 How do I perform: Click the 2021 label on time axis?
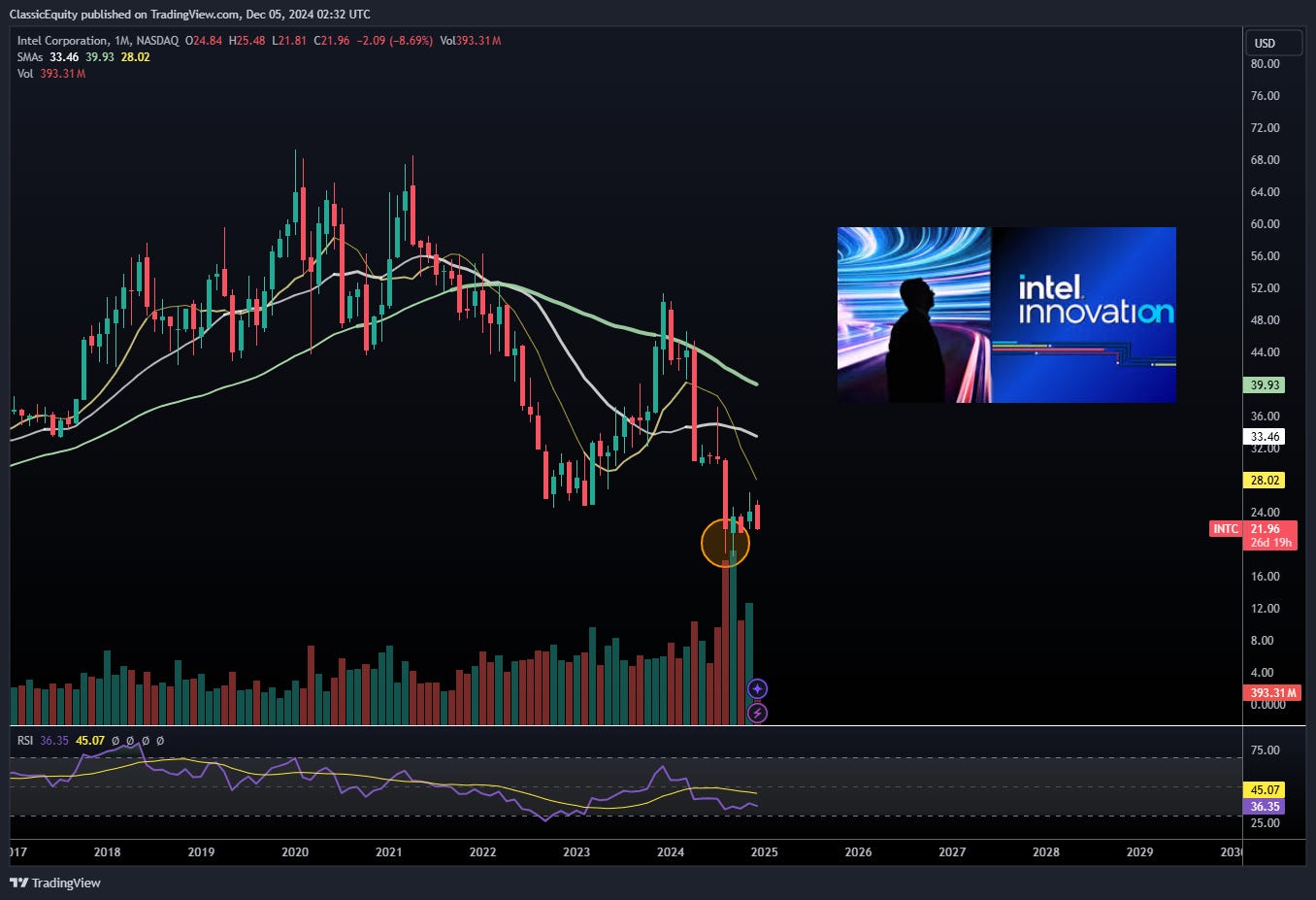tap(389, 852)
